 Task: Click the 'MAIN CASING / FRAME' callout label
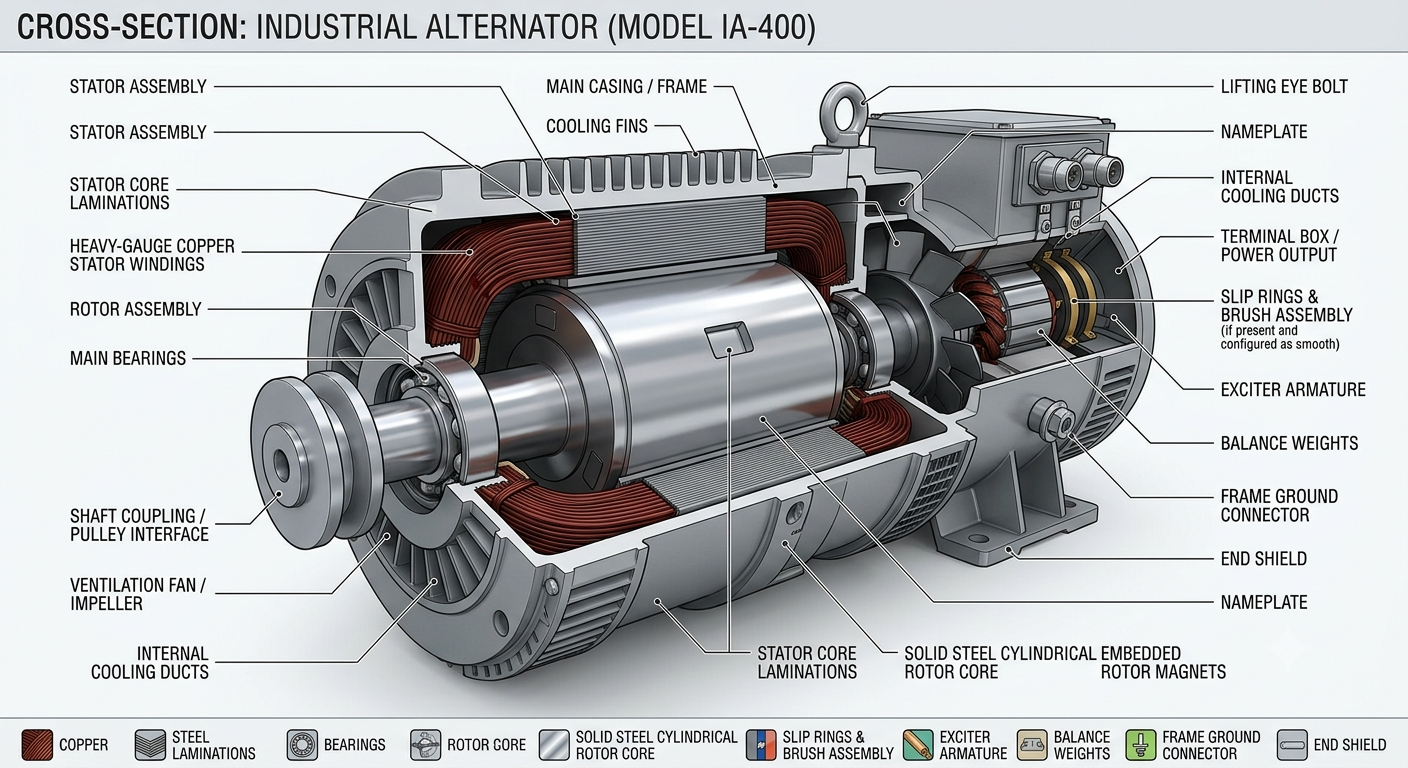pyautogui.click(x=626, y=87)
